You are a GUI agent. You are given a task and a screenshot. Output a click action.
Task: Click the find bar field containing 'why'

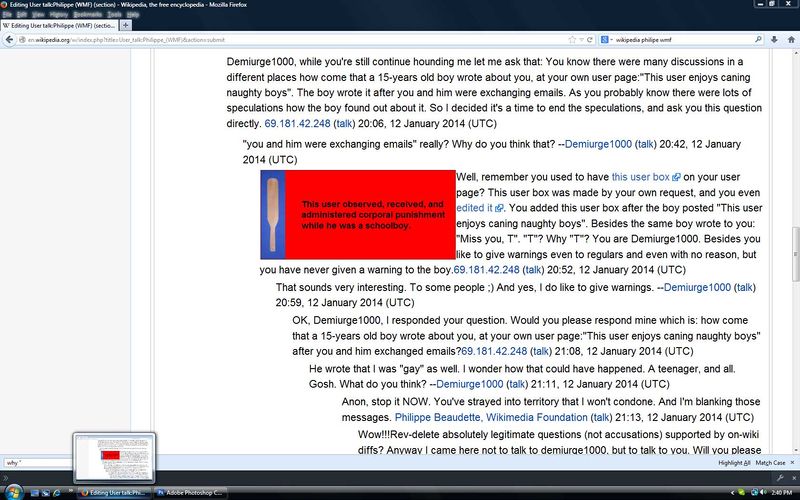pos(37,463)
